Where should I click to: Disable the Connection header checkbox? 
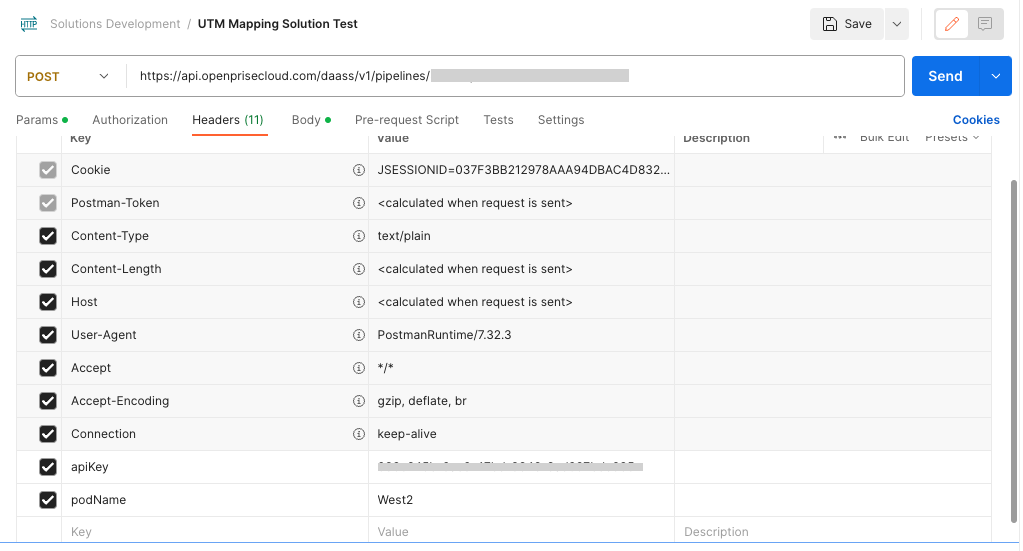point(48,434)
